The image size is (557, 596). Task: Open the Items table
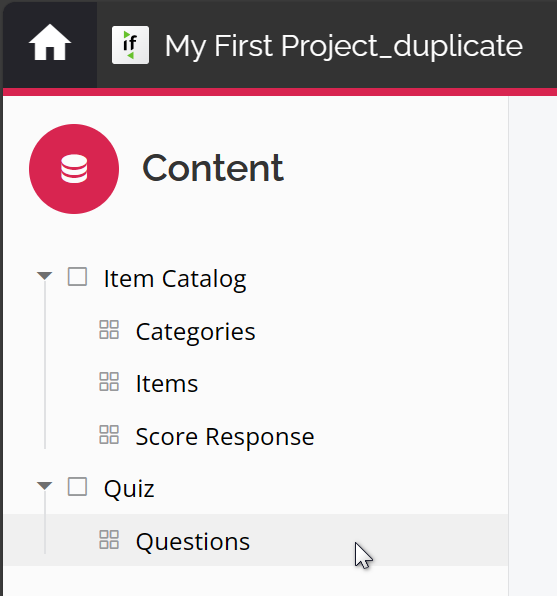[x=167, y=384]
